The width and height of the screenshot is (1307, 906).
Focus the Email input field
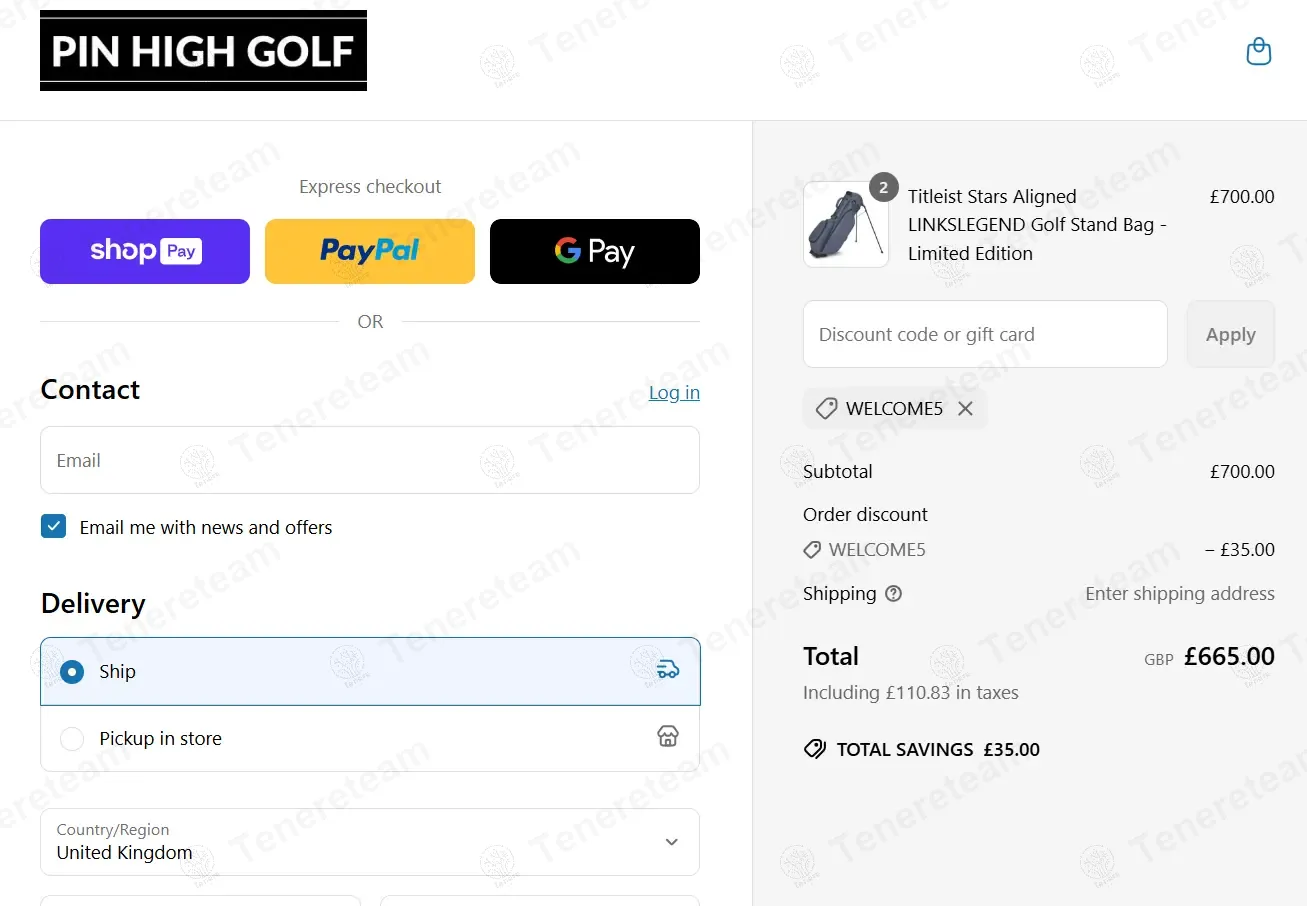click(x=370, y=460)
